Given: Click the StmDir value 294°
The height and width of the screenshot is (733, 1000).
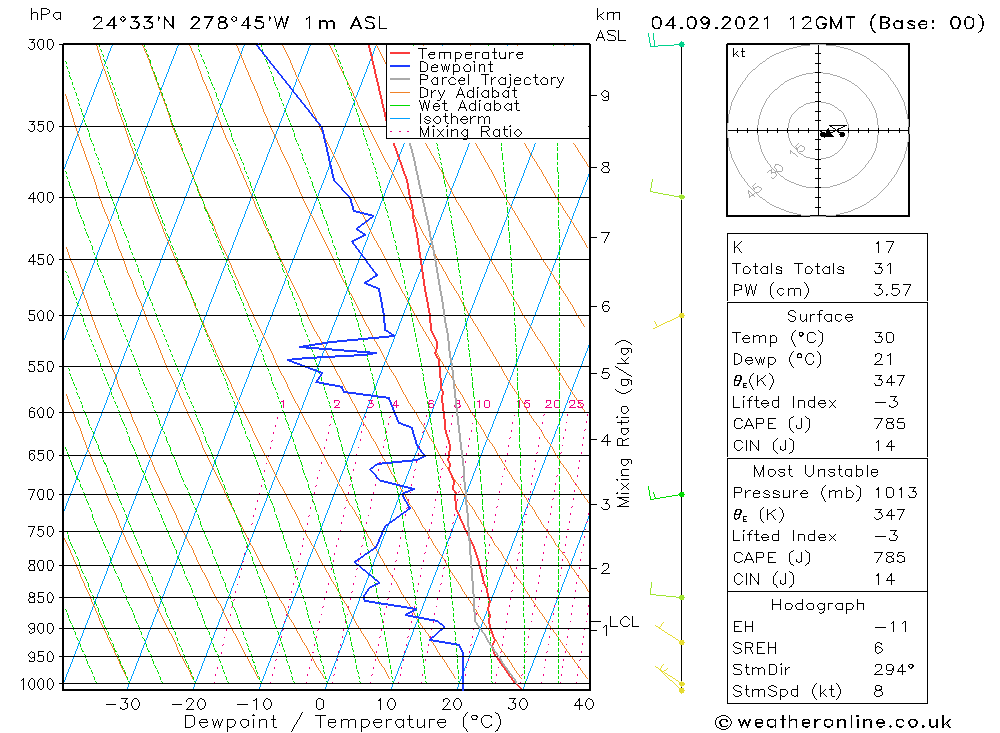Looking at the screenshot, I should point(893,670).
